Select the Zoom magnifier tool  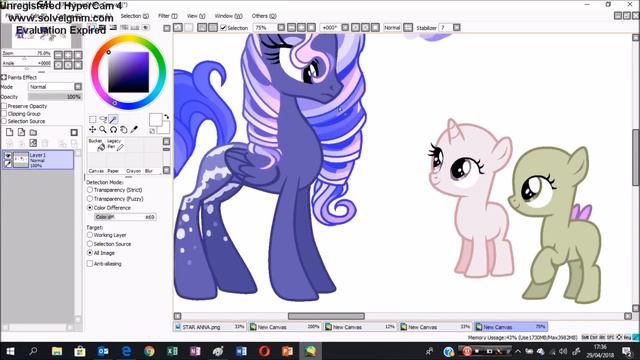(x=103, y=129)
